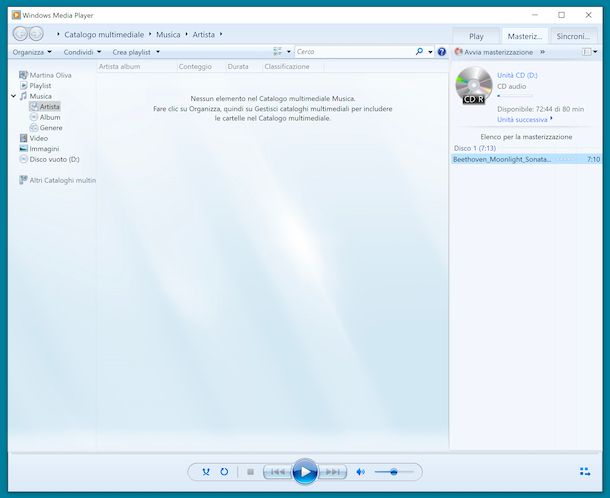The height and width of the screenshot is (498, 610).
Task: Toggle repeat playback
Action: click(224, 472)
